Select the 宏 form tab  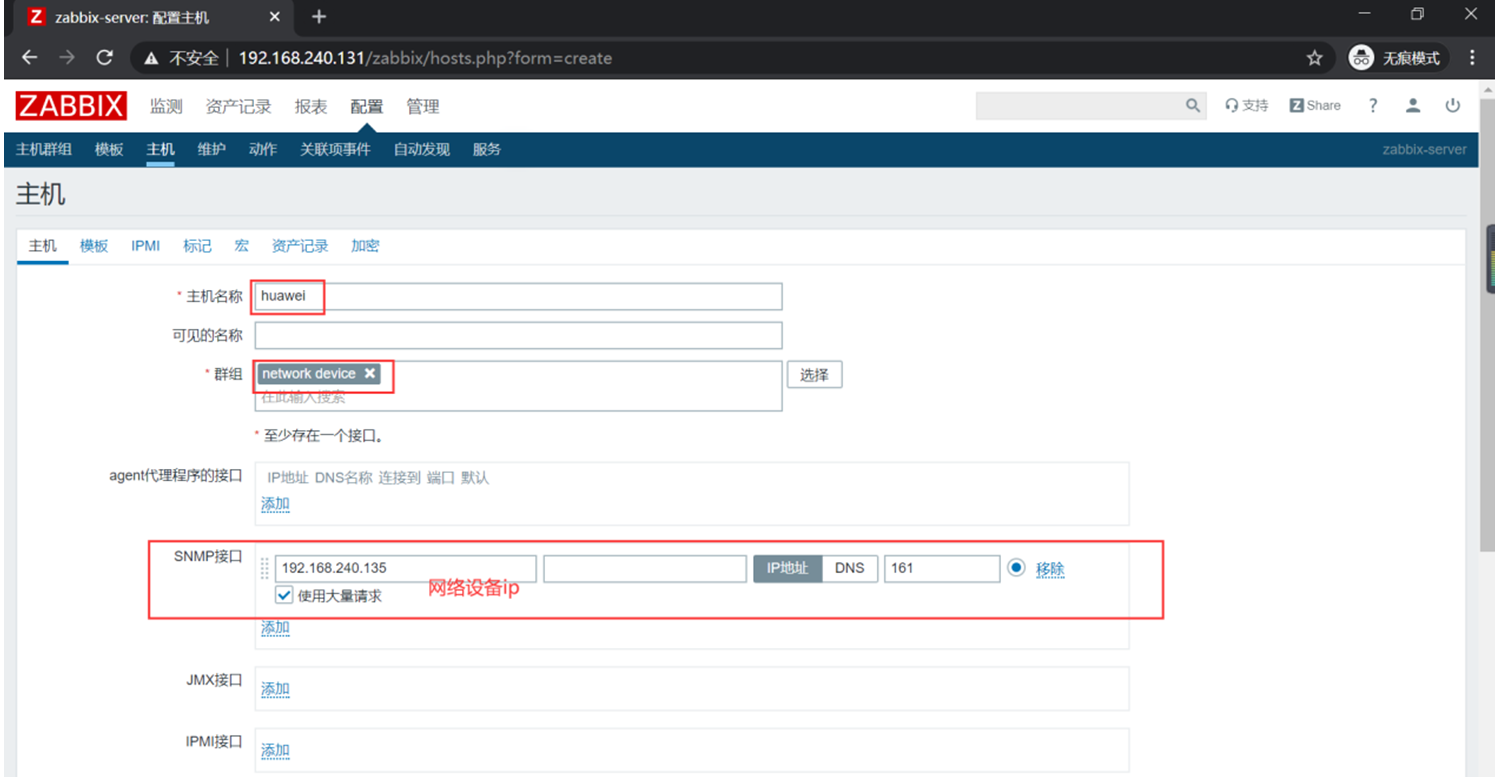click(x=242, y=245)
